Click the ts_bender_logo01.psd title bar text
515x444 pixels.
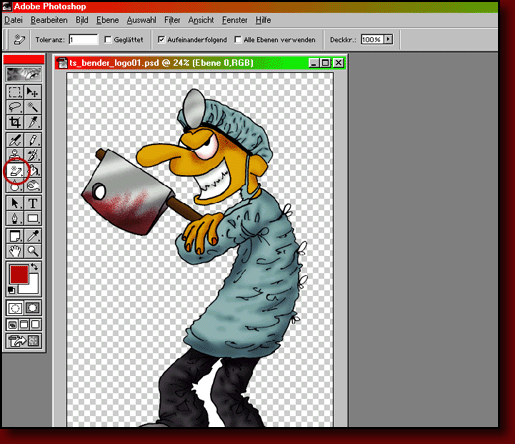click(161, 63)
